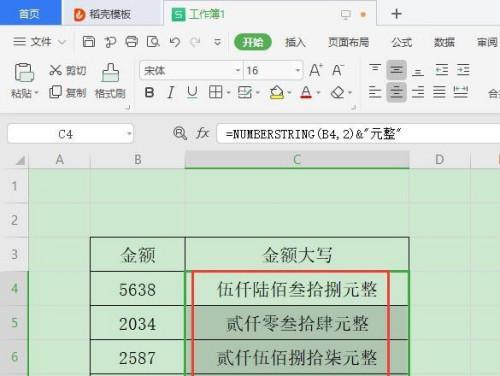Align text right
Viewport: 500px width, 376px height.
418,92
